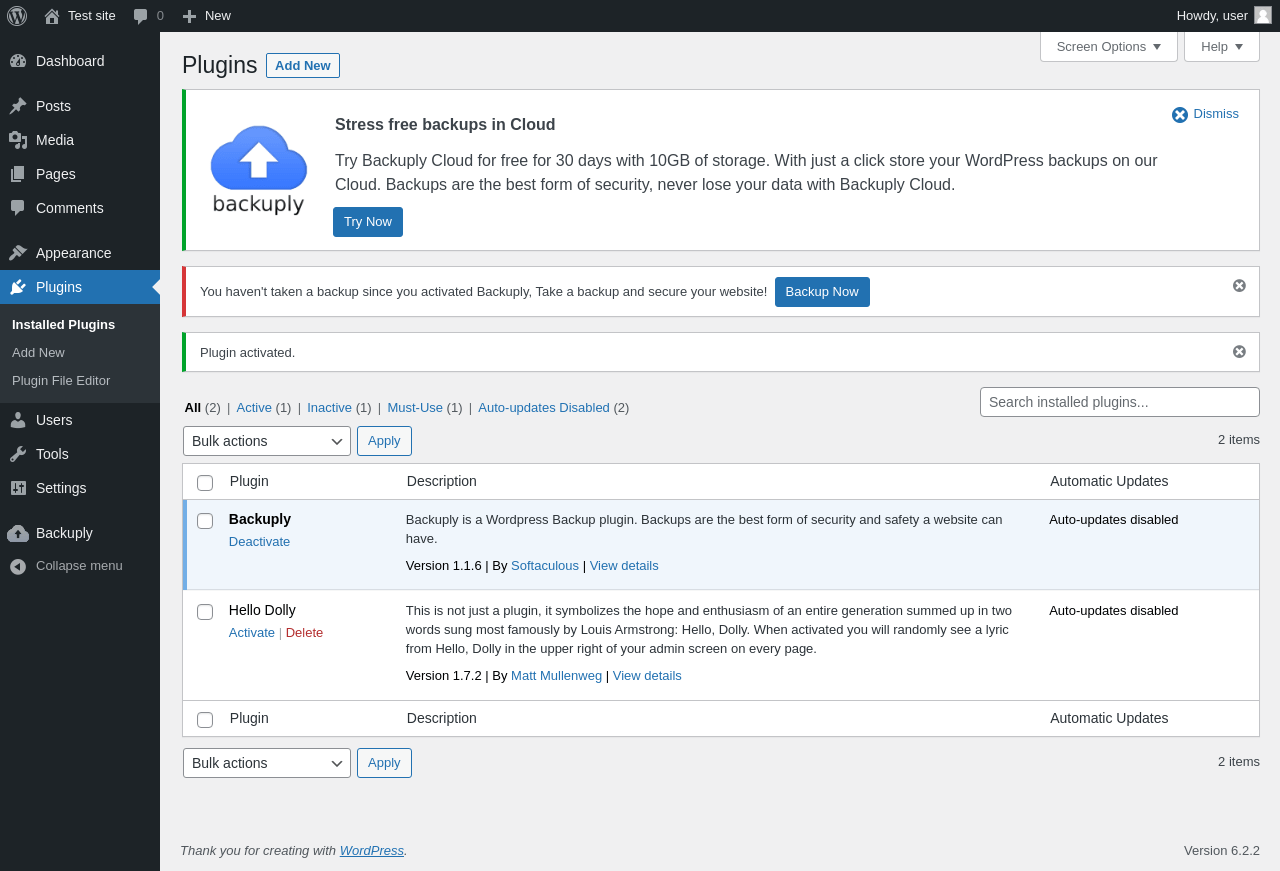Deactivate the Backuply plugin
The width and height of the screenshot is (1280, 871).
[x=259, y=542]
